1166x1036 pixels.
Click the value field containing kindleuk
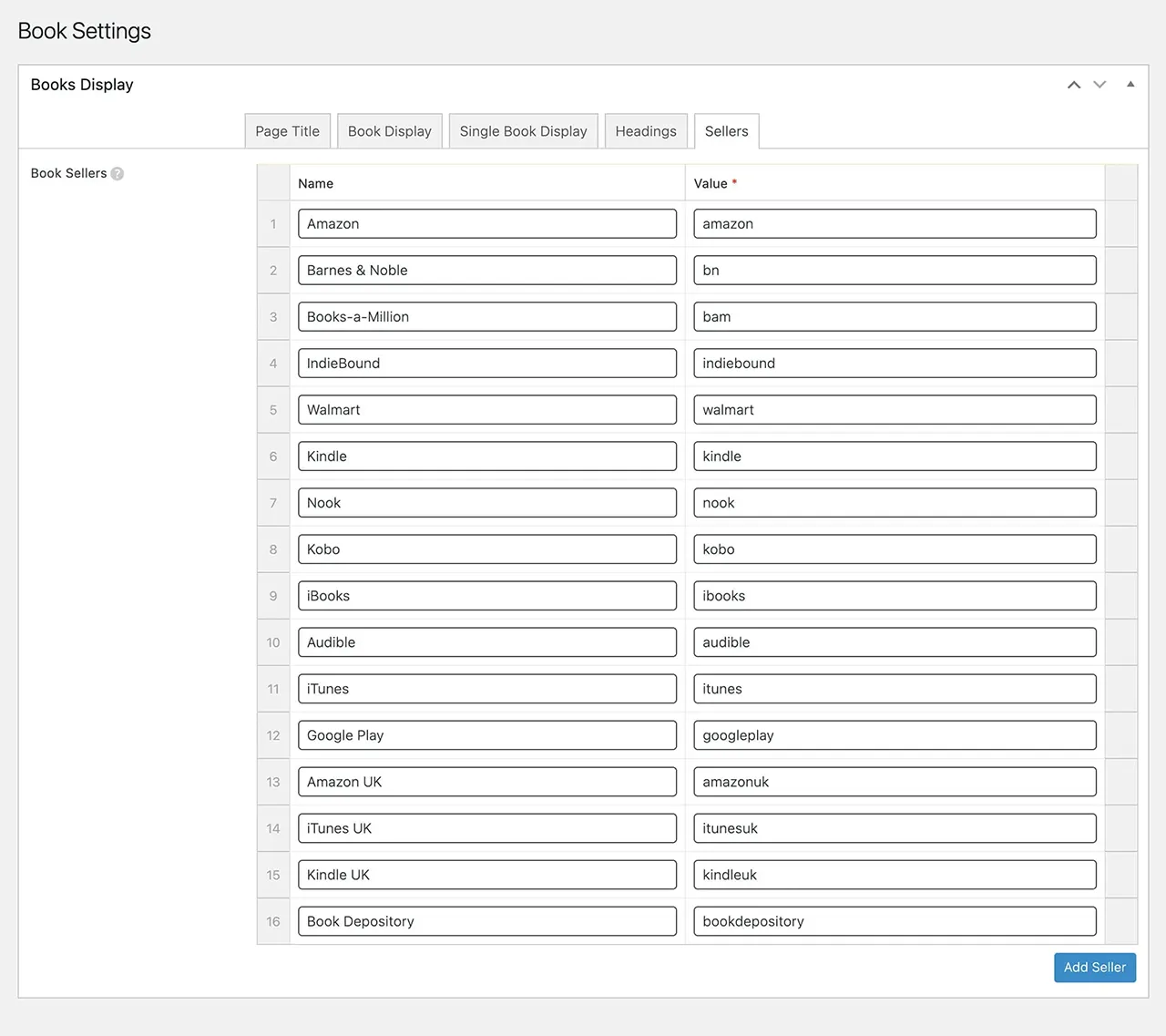(894, 875)
